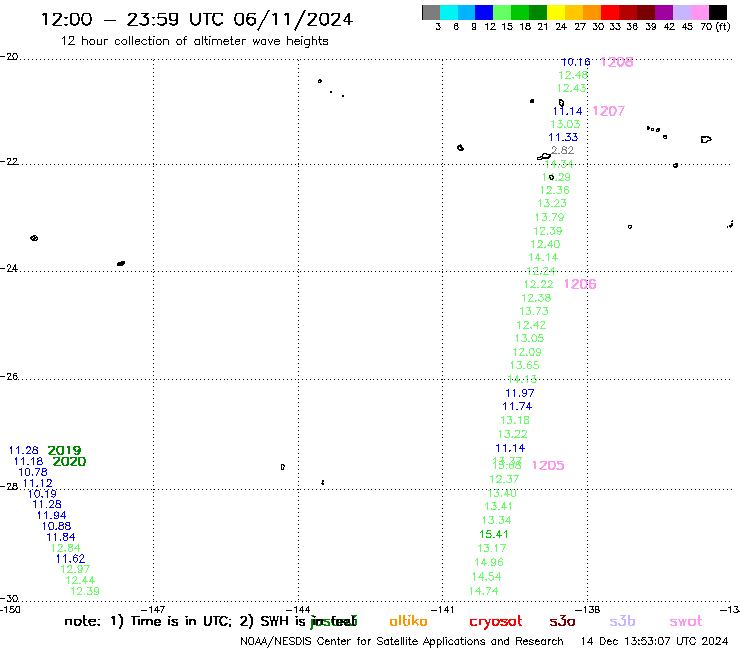
Task: Click the pink swatch above 70 (ft)
Action: click(699, 12)
